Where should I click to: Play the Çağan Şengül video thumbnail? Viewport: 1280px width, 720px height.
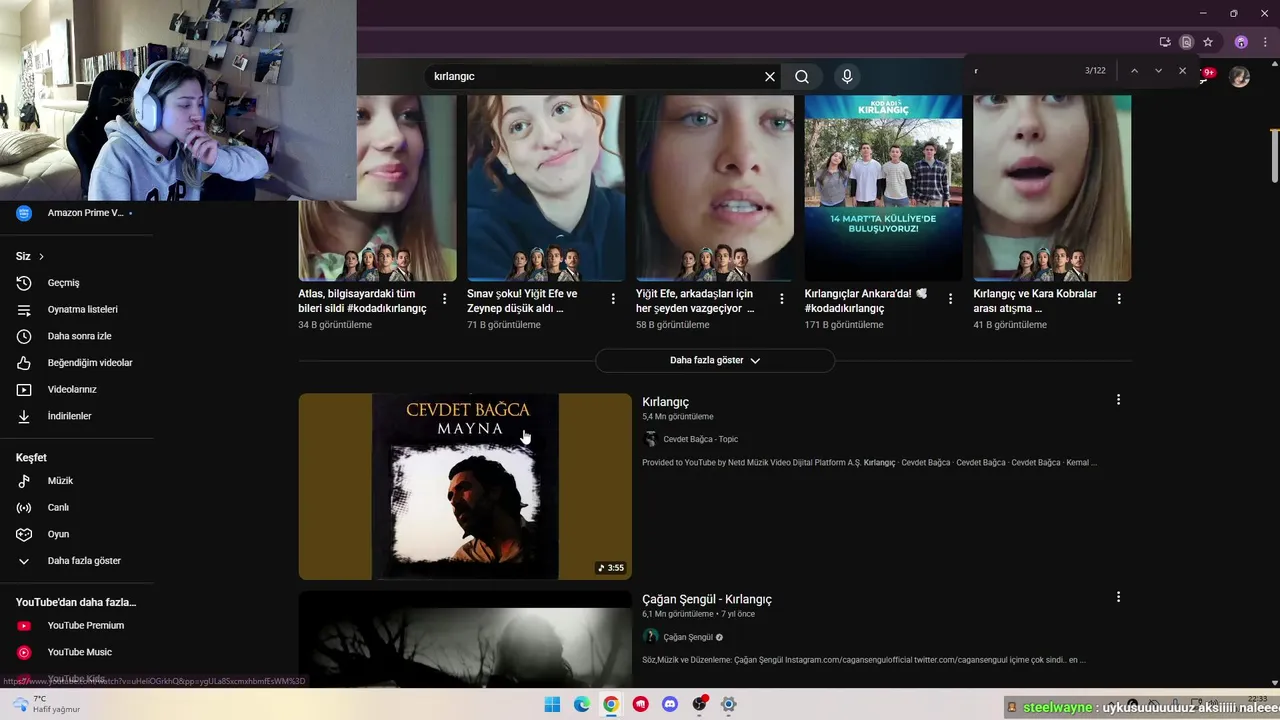tap(465, 638)
